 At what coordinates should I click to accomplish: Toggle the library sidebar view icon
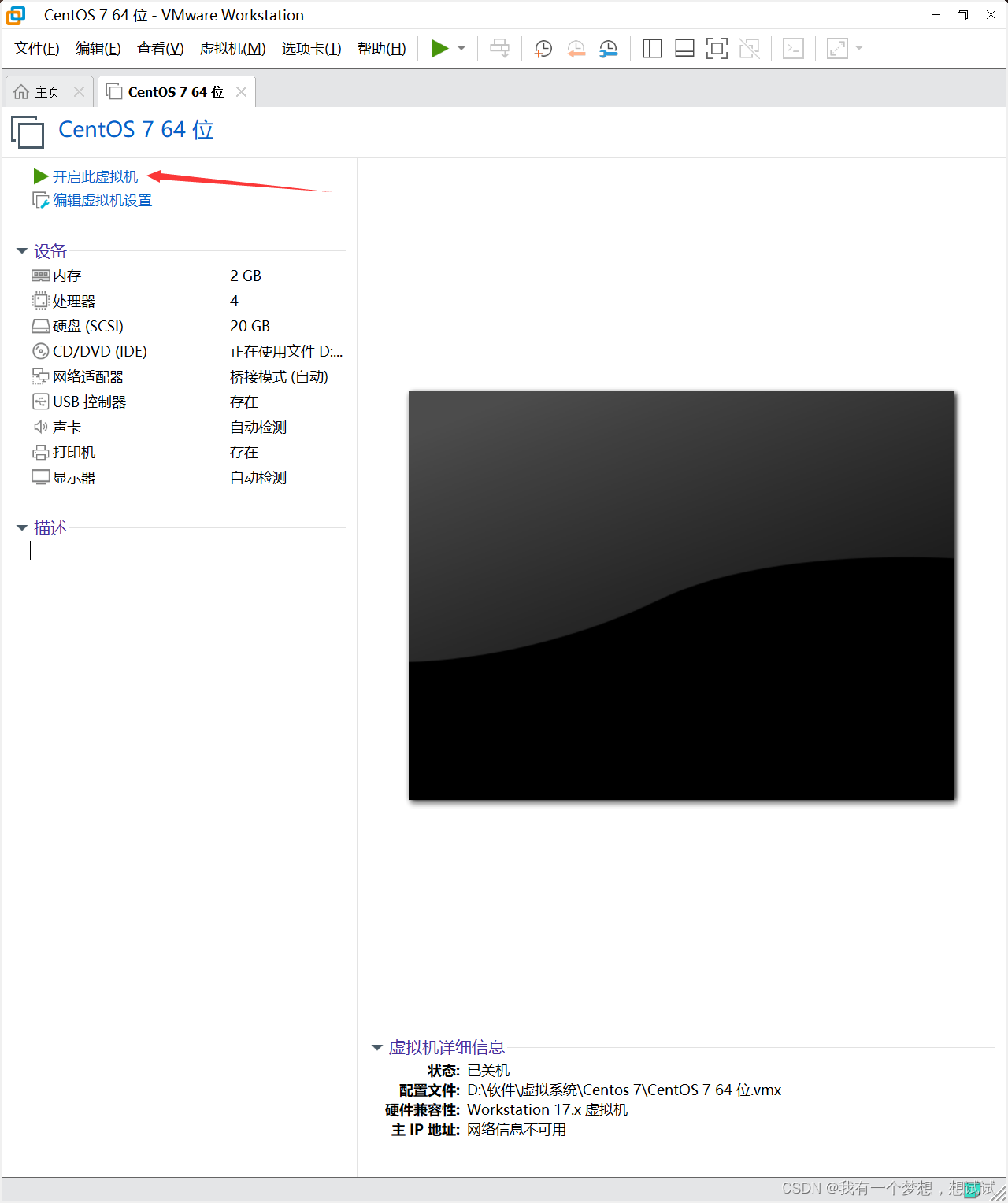click(652, 49)
